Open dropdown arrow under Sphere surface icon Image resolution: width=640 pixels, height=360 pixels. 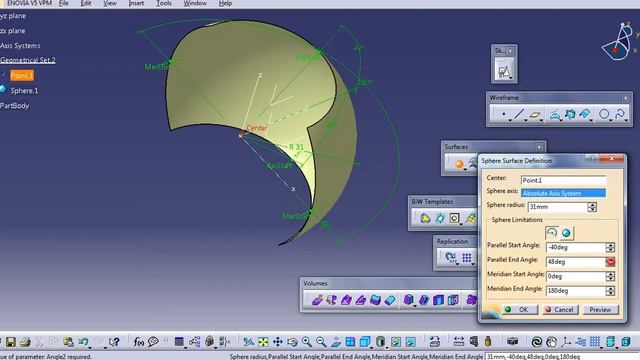click(465, 169)
